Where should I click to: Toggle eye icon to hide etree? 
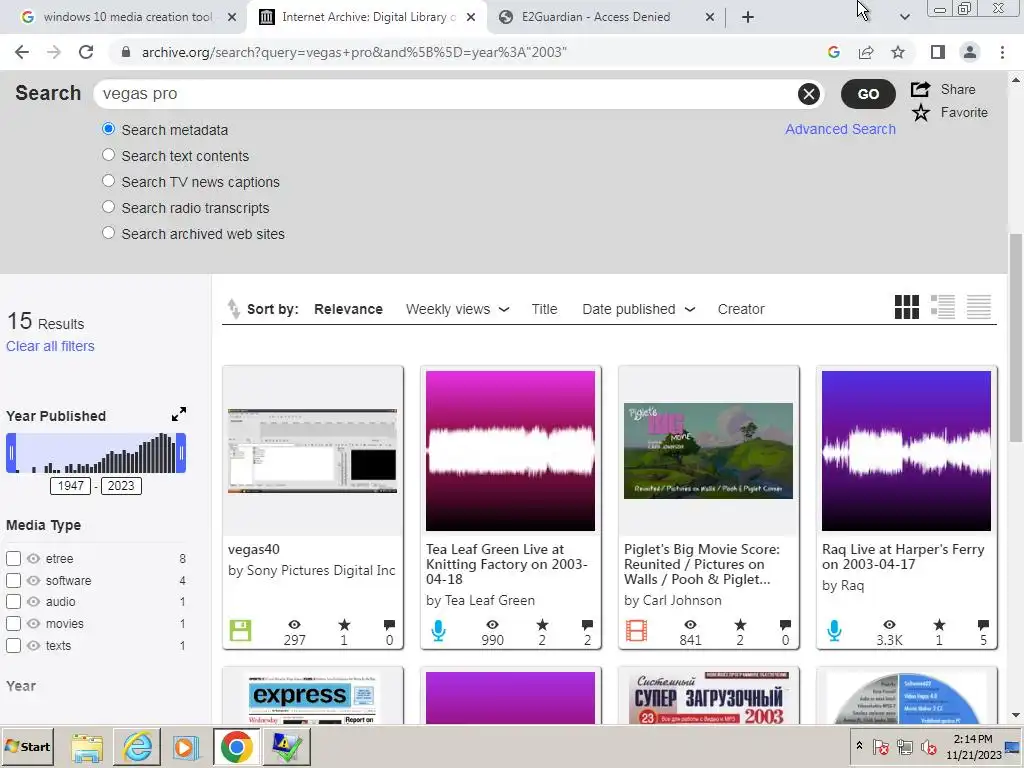tap(33, 559)
